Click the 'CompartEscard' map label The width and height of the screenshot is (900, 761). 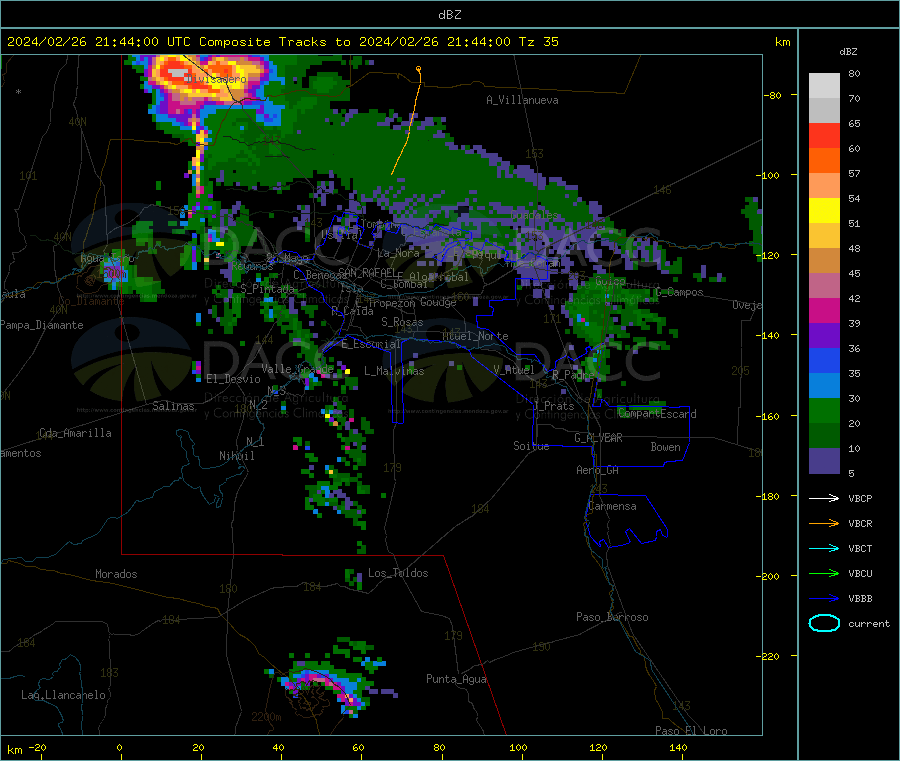657,414
